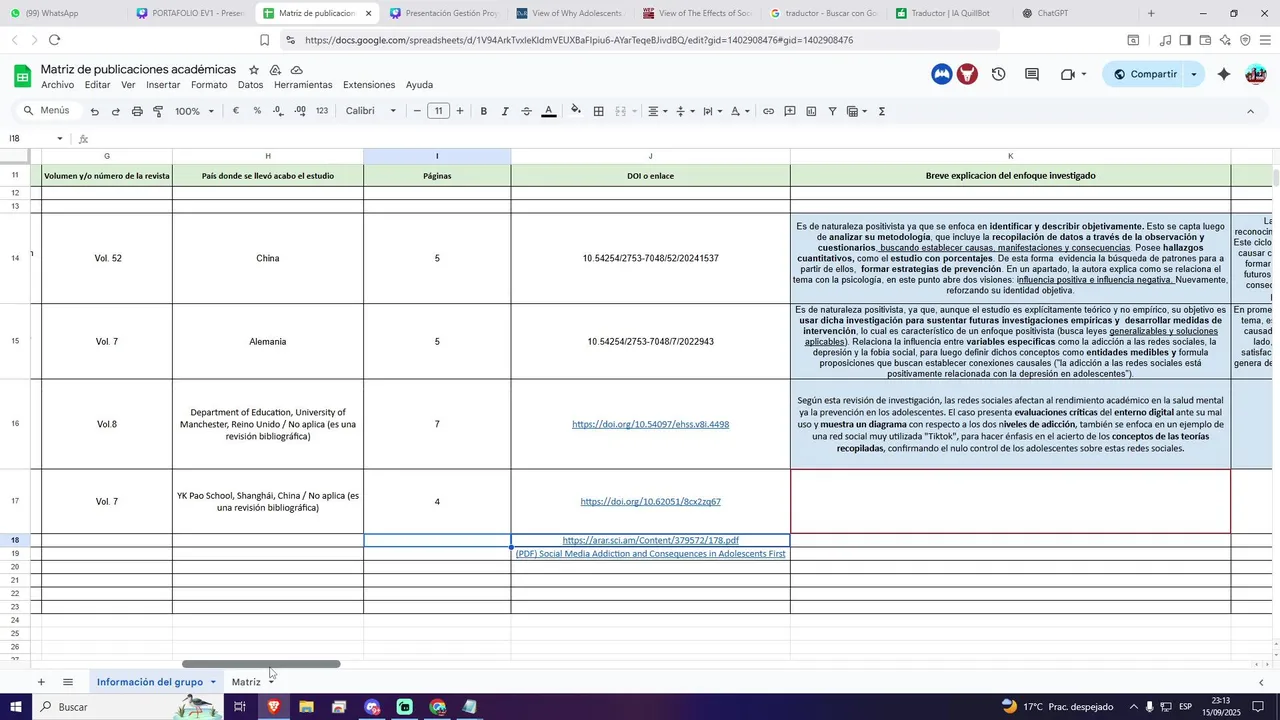
Task: Open horizontal align options
Action: tap(657, 111)
